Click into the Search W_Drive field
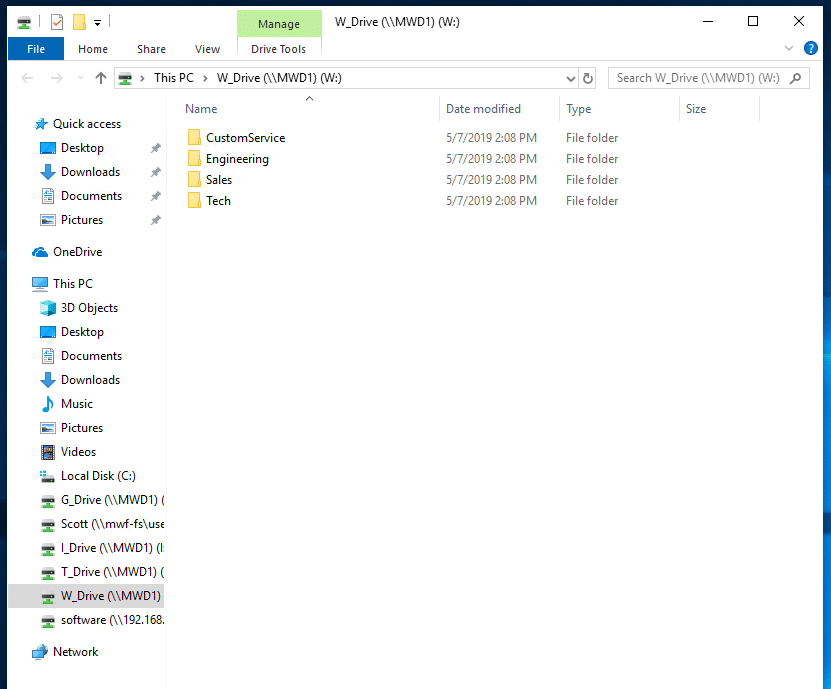 (x=697, y=78)
